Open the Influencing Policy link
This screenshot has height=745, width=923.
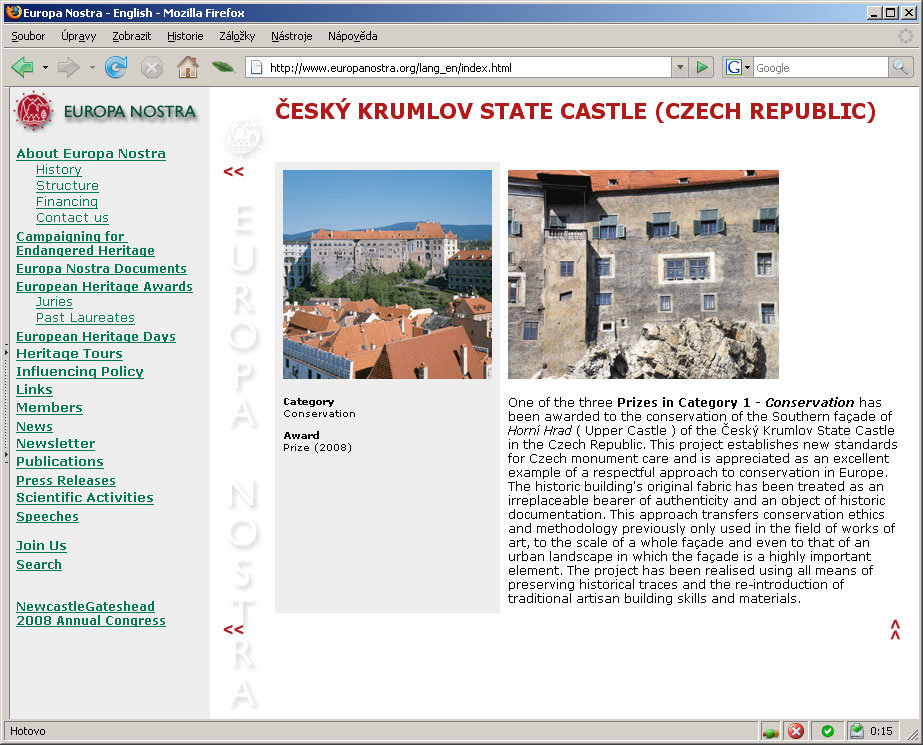[x=80, y=372]
